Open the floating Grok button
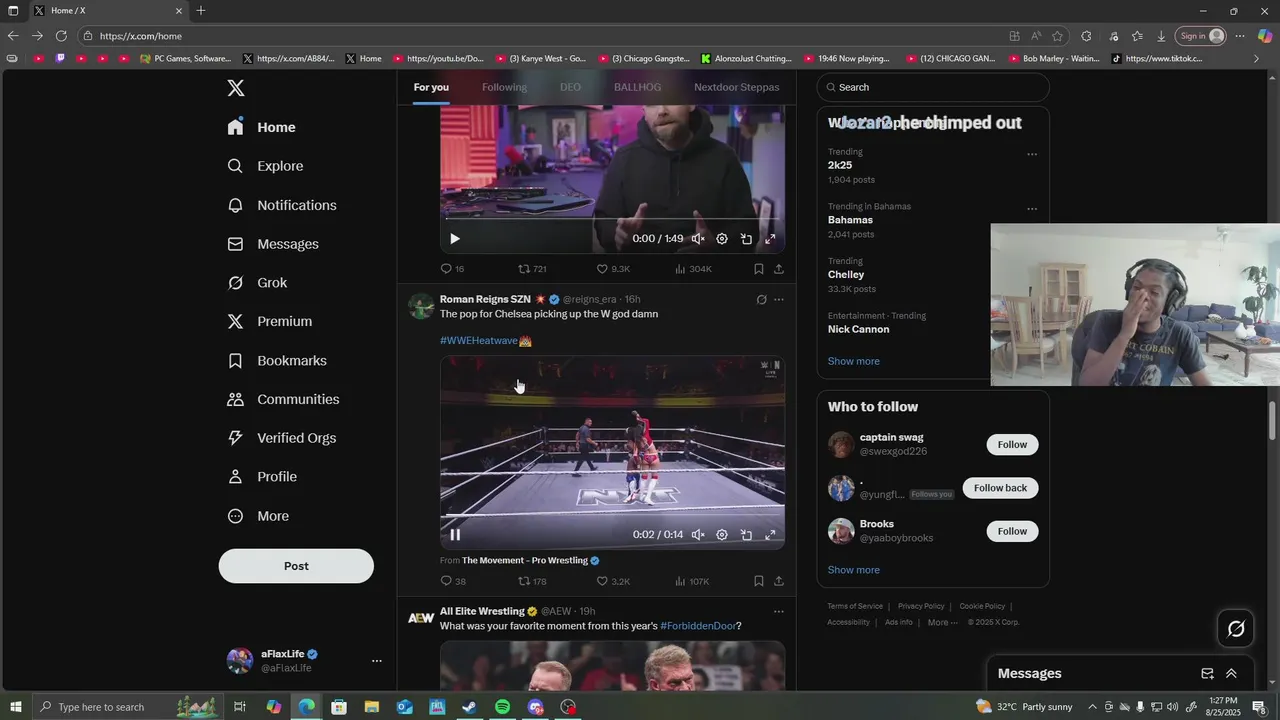This screenshot has height=720, width=1280. coord(1236,629)
